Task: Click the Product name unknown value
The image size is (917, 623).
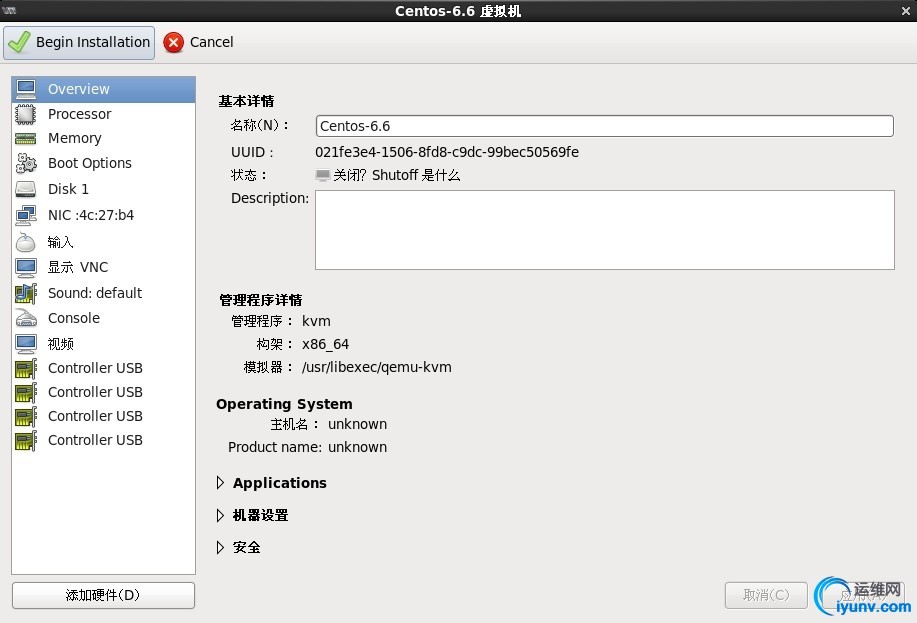Action: 357,447
